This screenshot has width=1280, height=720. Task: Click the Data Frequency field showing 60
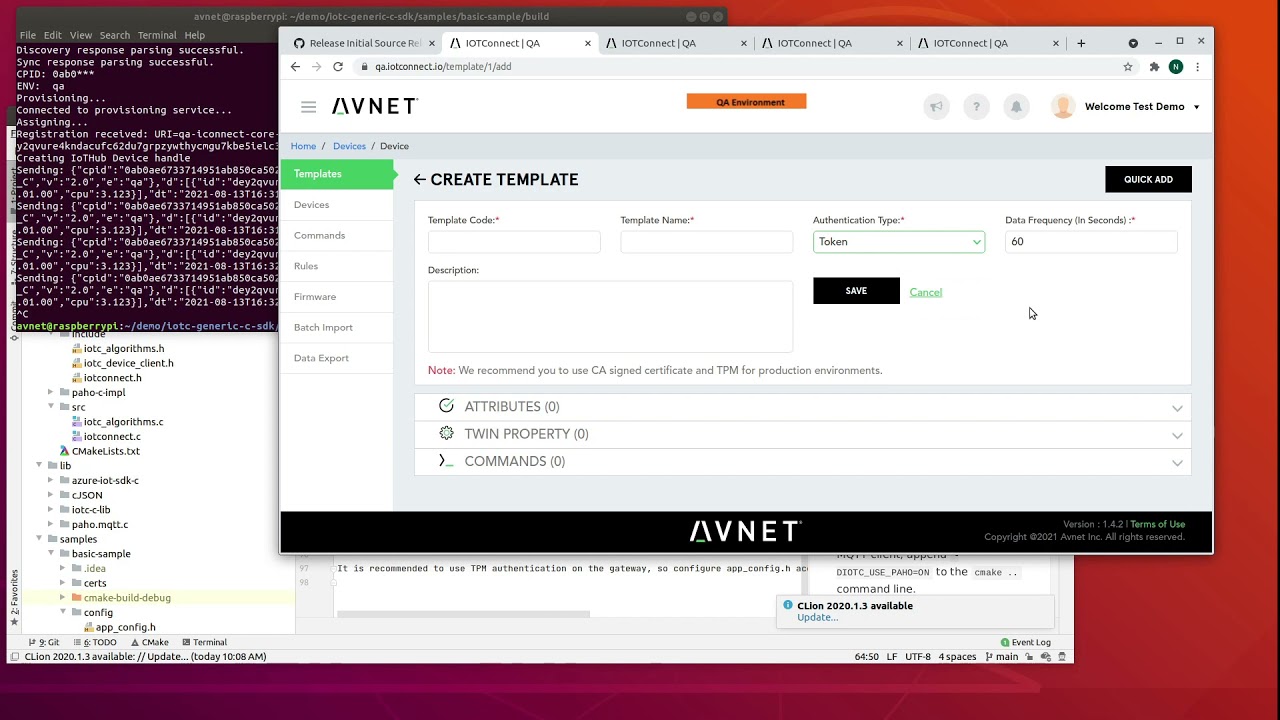pos(1091,242)
